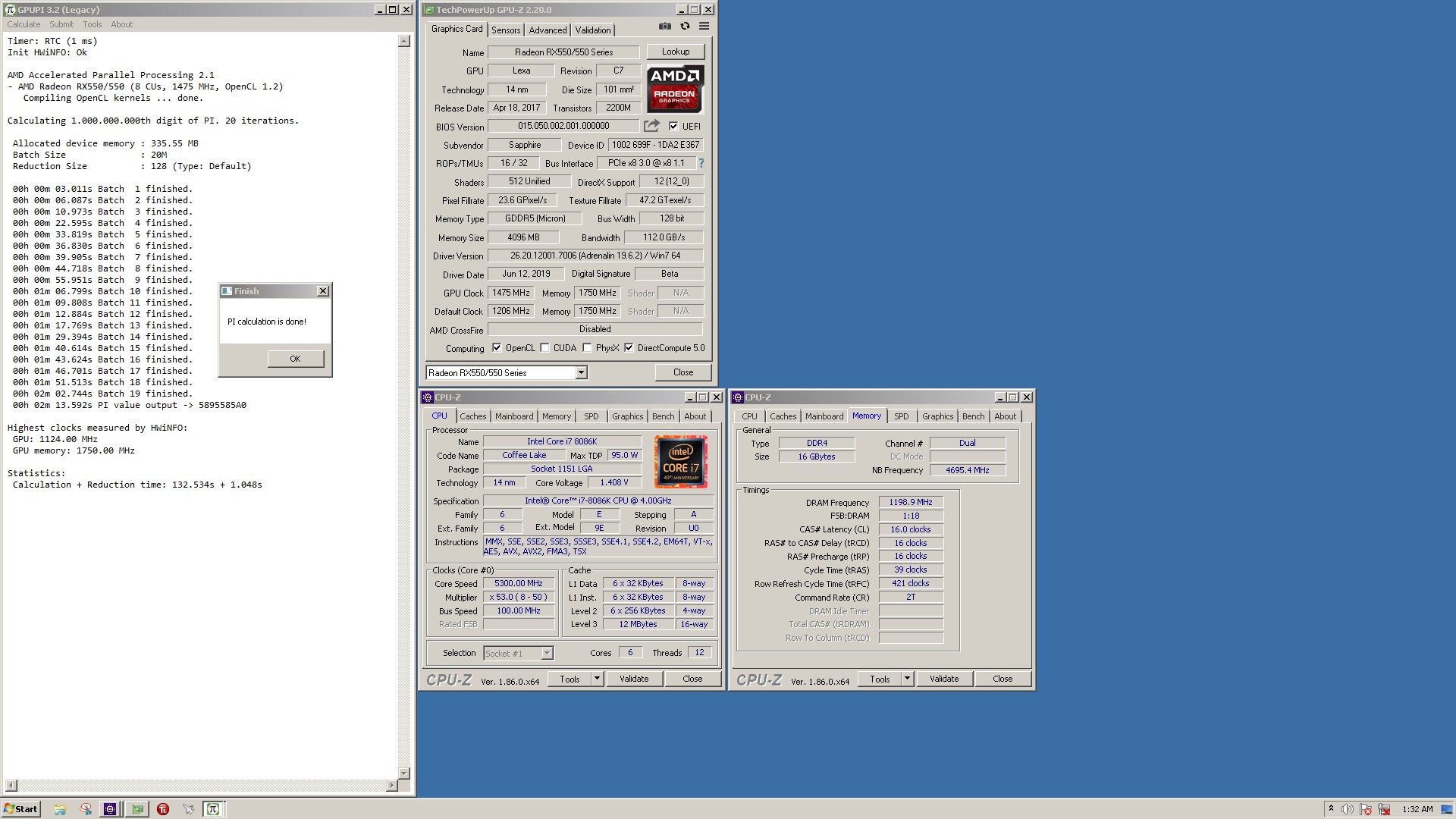Click the Close button in GPU-Z
The width and height of the screenshot is (1456, 819).
[683, 372]
